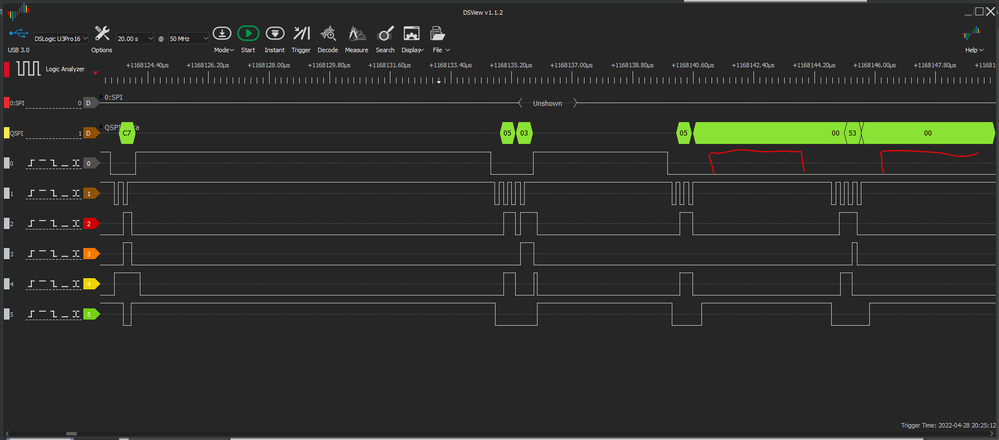999x440 pixels.
Task: Open the 50 MHz sample rate dropdown
Action: click(x=189, y=38)
